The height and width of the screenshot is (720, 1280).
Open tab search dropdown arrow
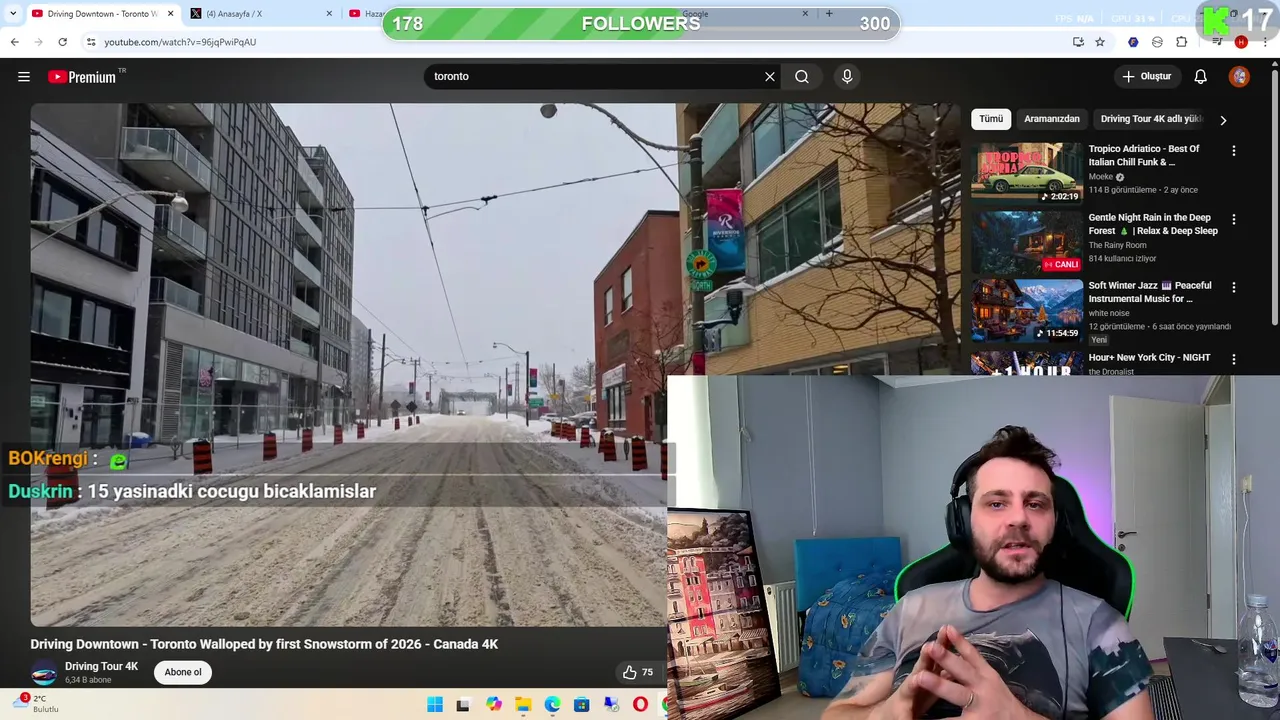(x=13, y=14)
